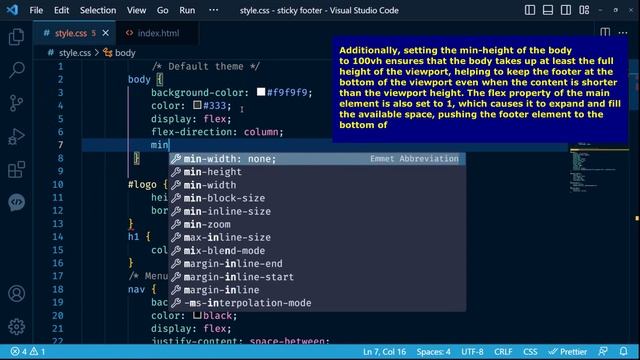Choose mix-blend-mode suggestion
Viewport: 640px width, 360px height.
point(317,251)
